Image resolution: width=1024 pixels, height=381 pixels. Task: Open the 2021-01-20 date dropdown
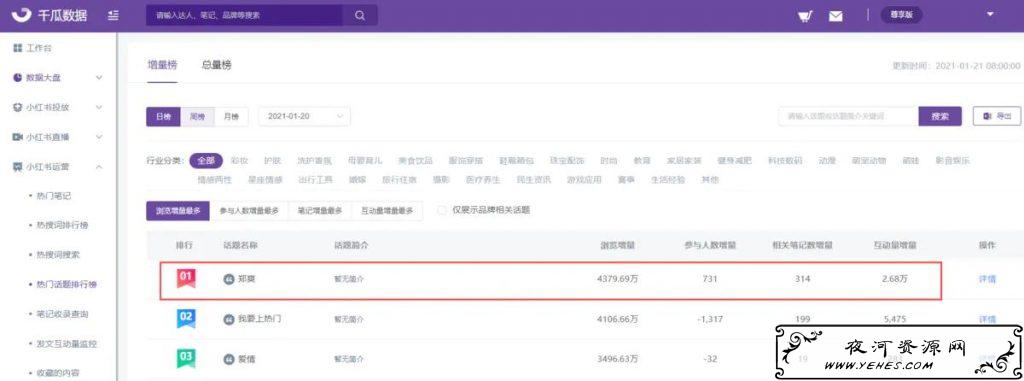[304, 116]
